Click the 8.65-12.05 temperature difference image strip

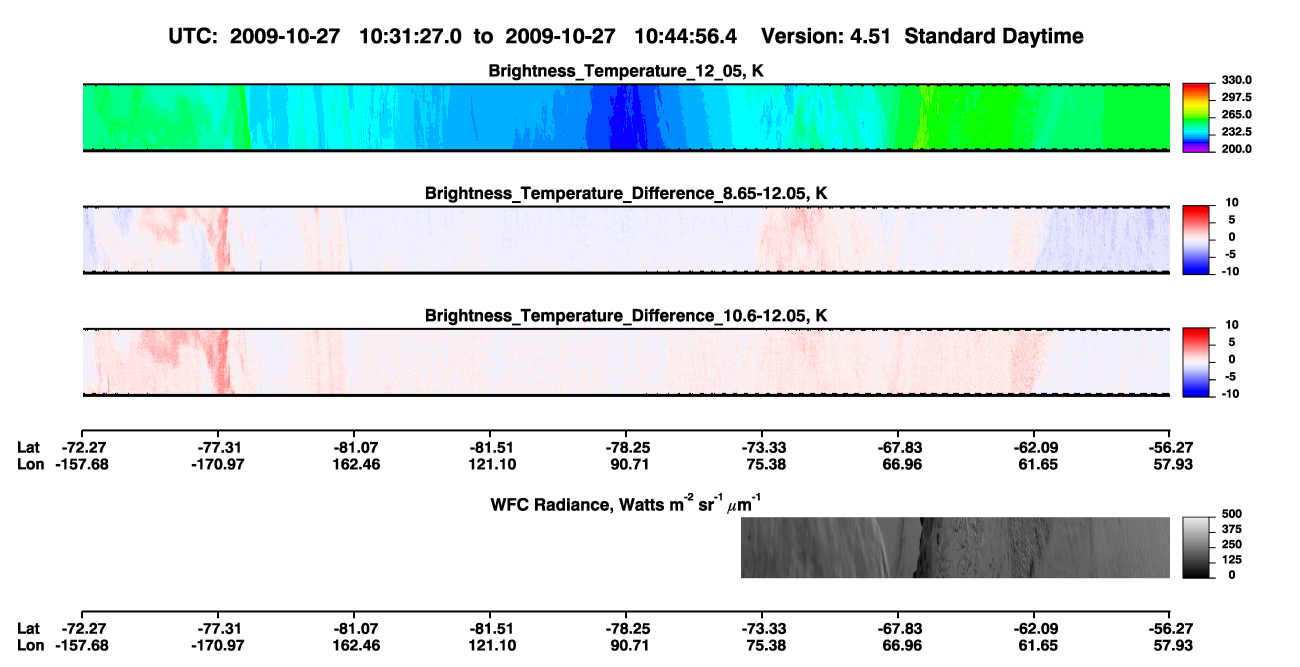626,240
